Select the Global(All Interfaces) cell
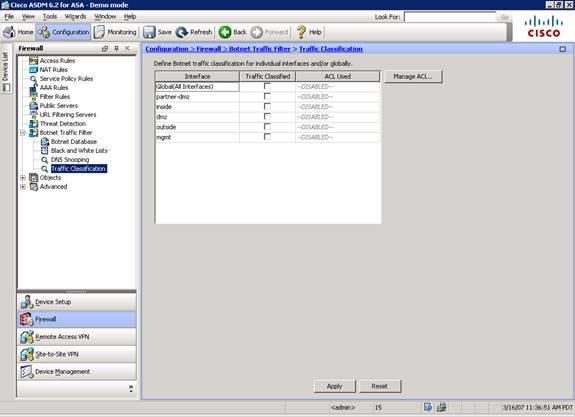Image resolution: width=575 pixels, height=417 pixels. tap(197, 87)
